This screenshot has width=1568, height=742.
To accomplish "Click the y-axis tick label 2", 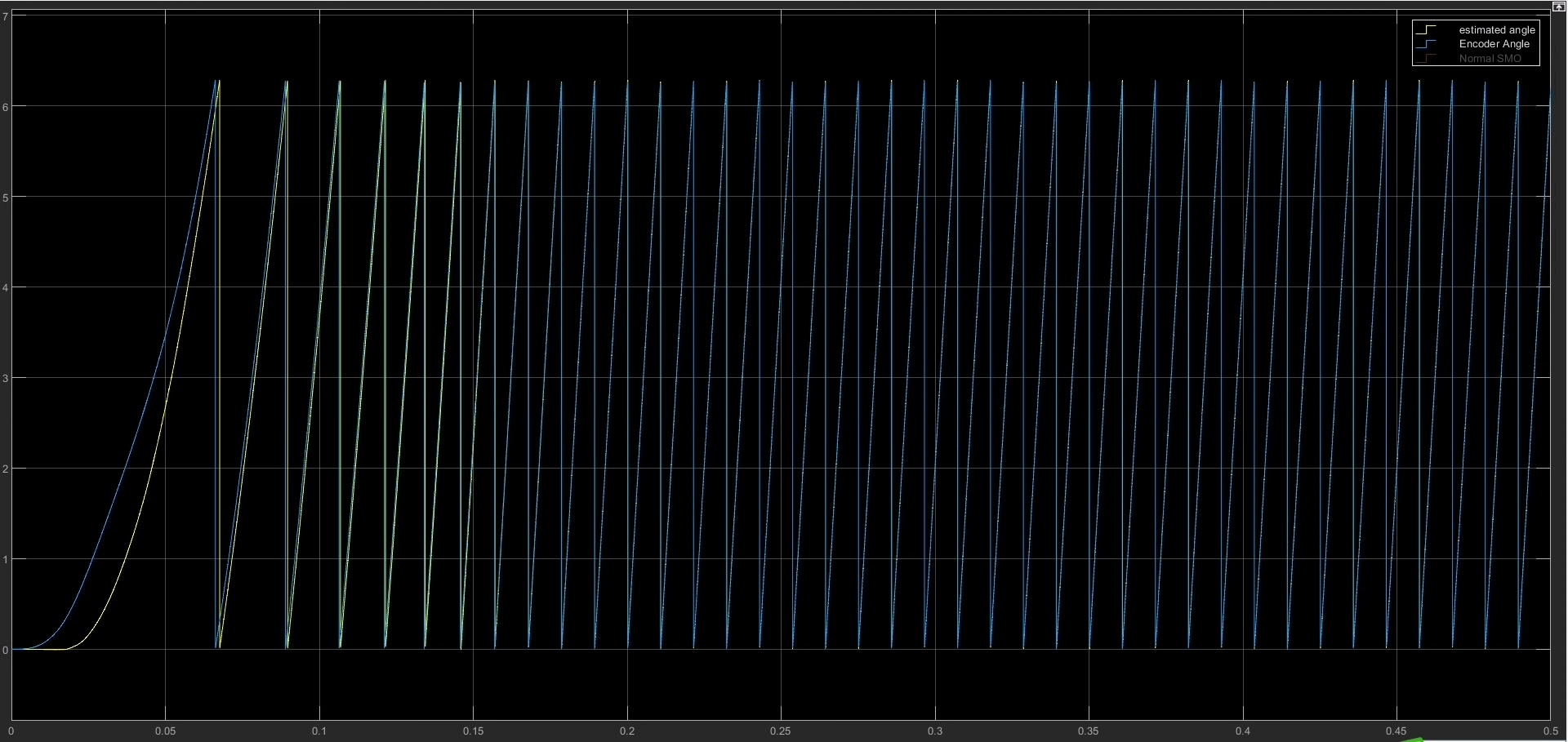I will coord(5,469).
